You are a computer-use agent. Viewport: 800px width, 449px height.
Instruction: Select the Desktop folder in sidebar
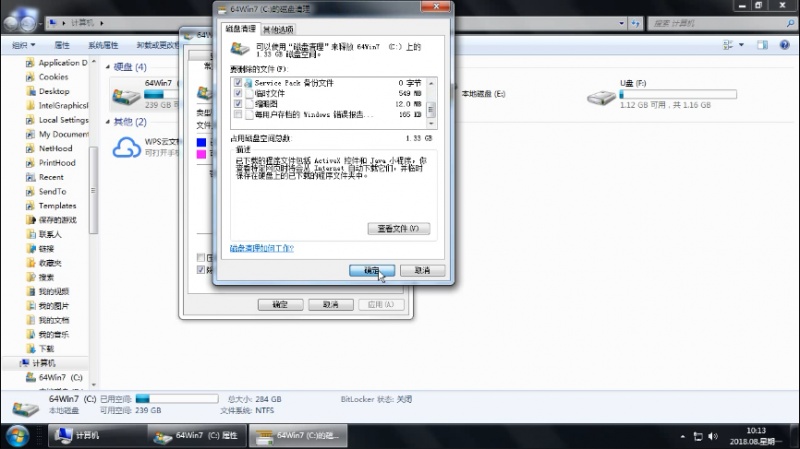point(47,91)
